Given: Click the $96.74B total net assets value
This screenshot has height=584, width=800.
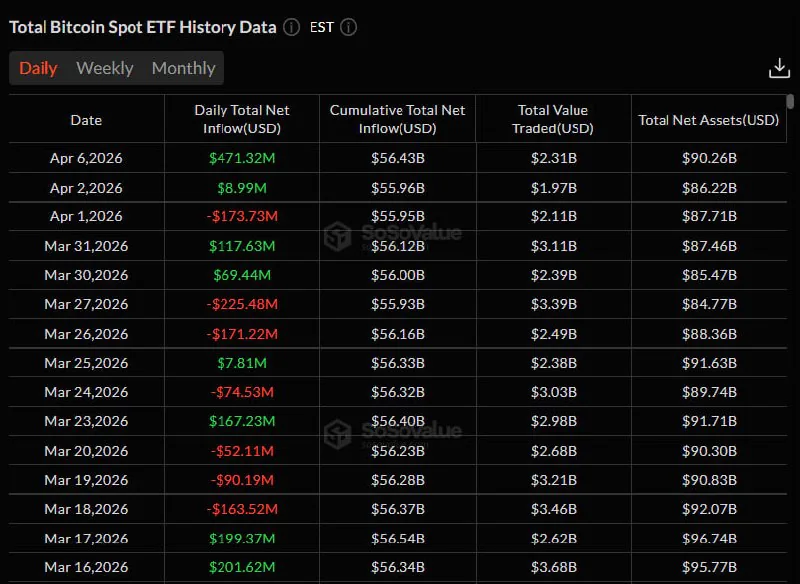Looking at the screenshot, I should (708, 538).
